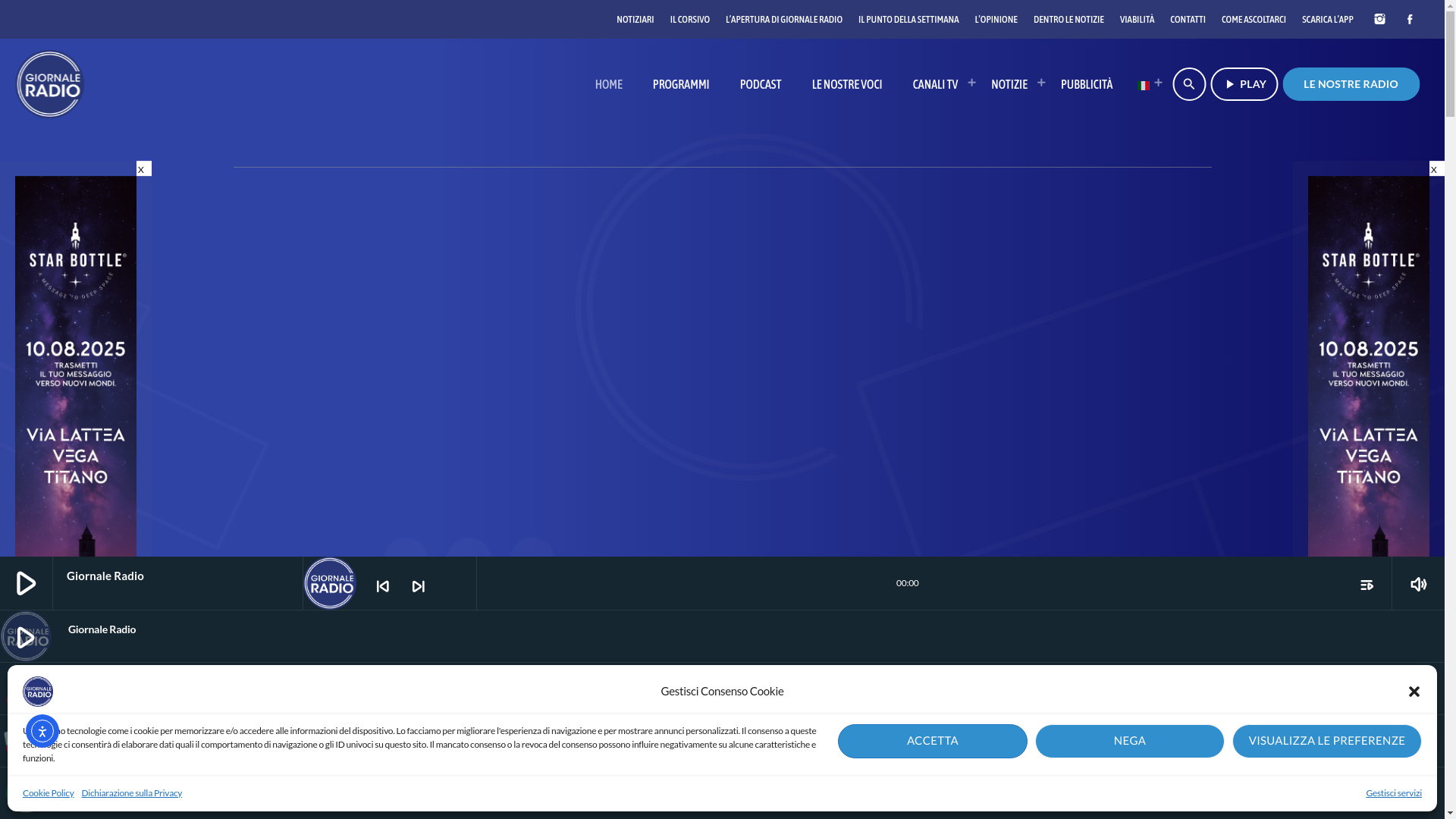Open Le Nostre Radio button

tap(1351, 84)
